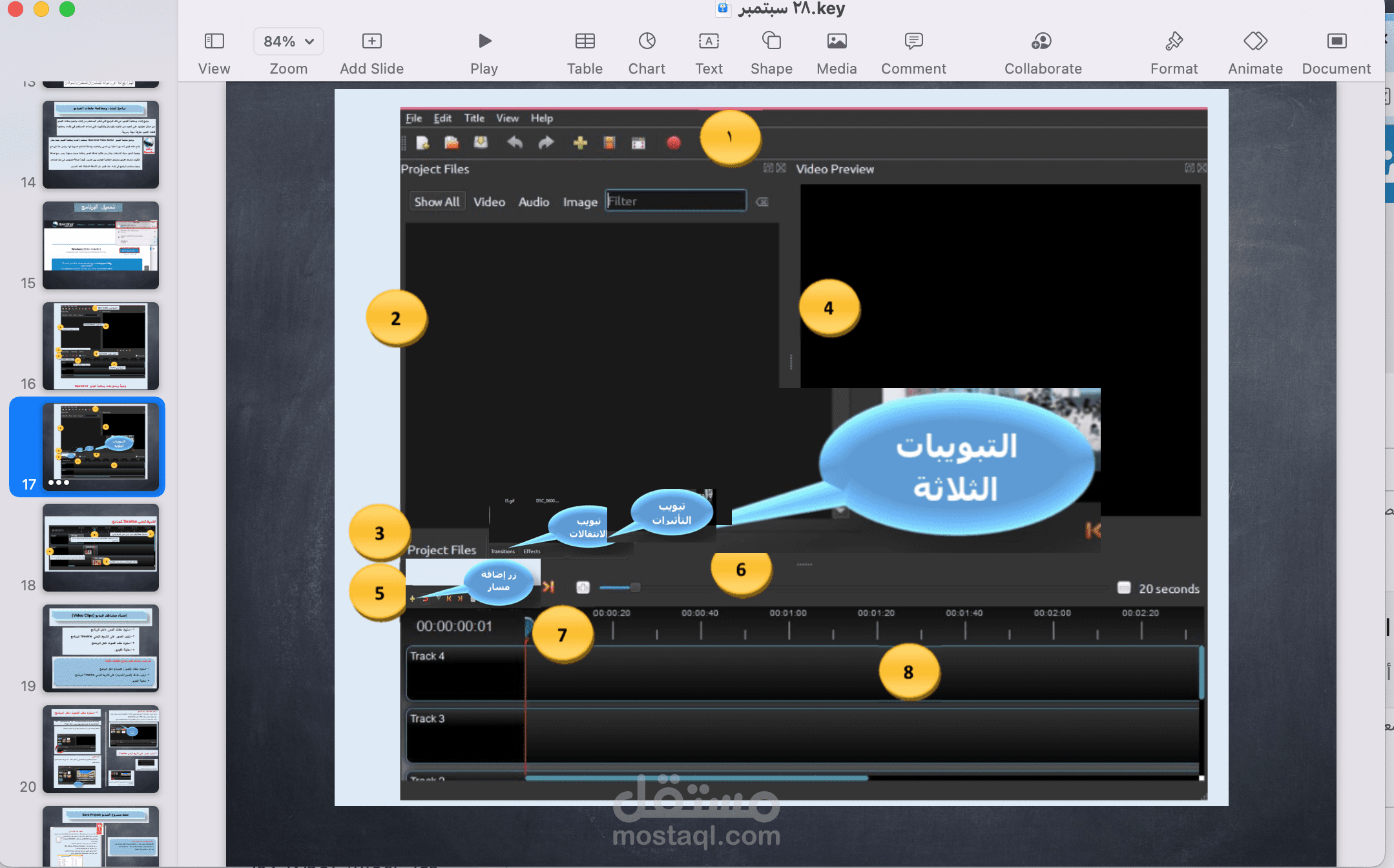
Task: Click the Add Slide icon
Action: click(x=371, y=41)
